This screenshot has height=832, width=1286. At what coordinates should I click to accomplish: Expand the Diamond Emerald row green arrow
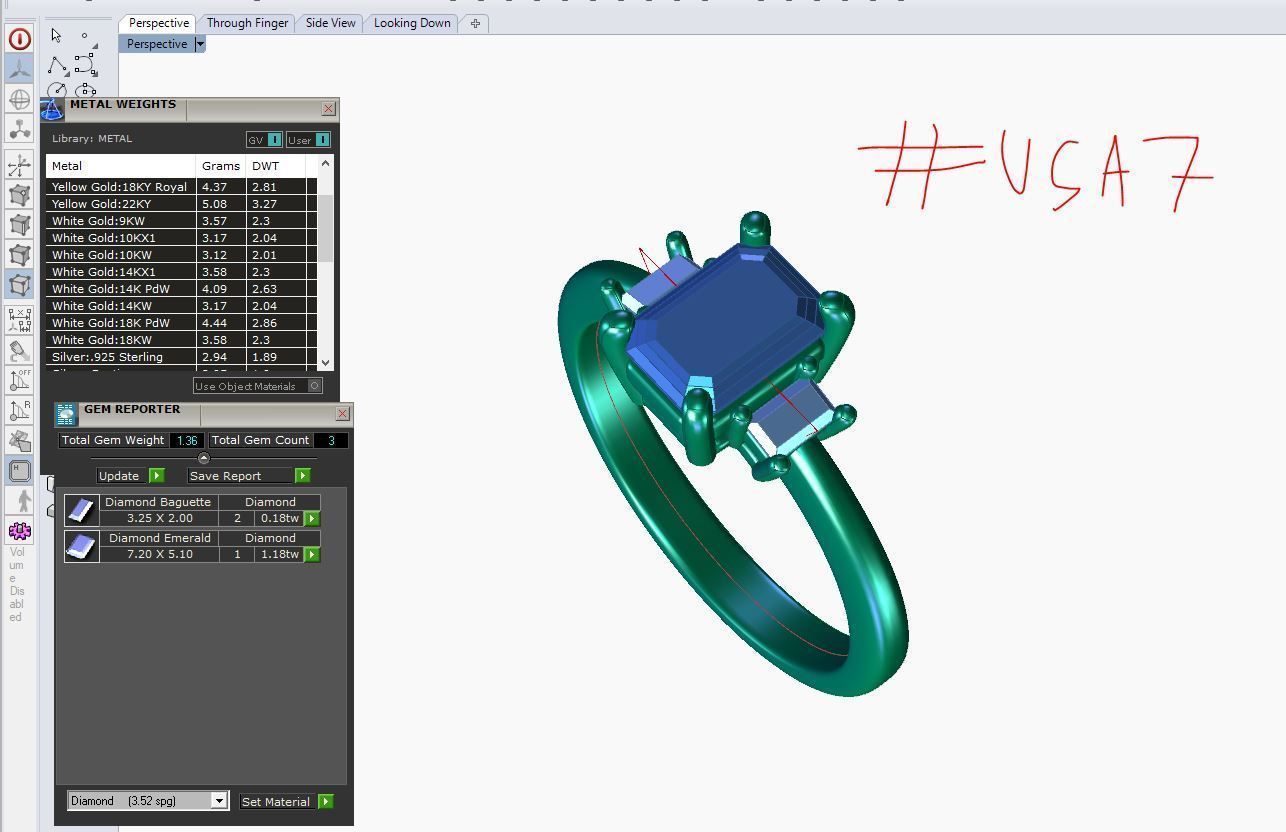(x=312, y=554)
